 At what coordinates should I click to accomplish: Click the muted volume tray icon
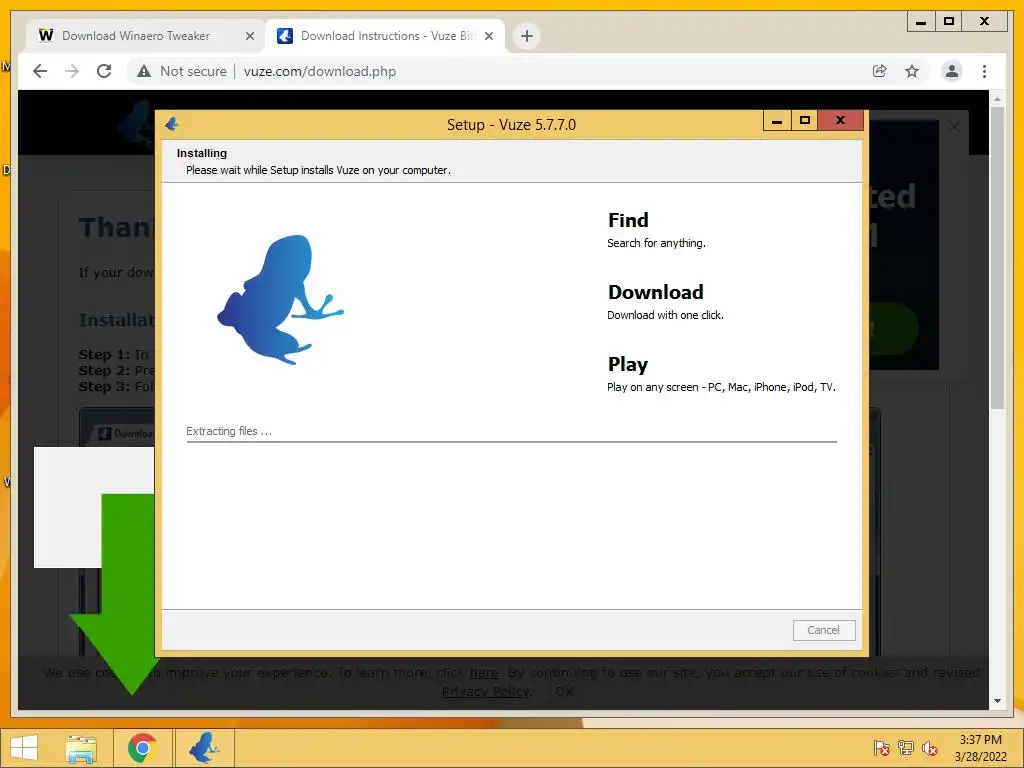pyautogui.click(x=929, y=748)
